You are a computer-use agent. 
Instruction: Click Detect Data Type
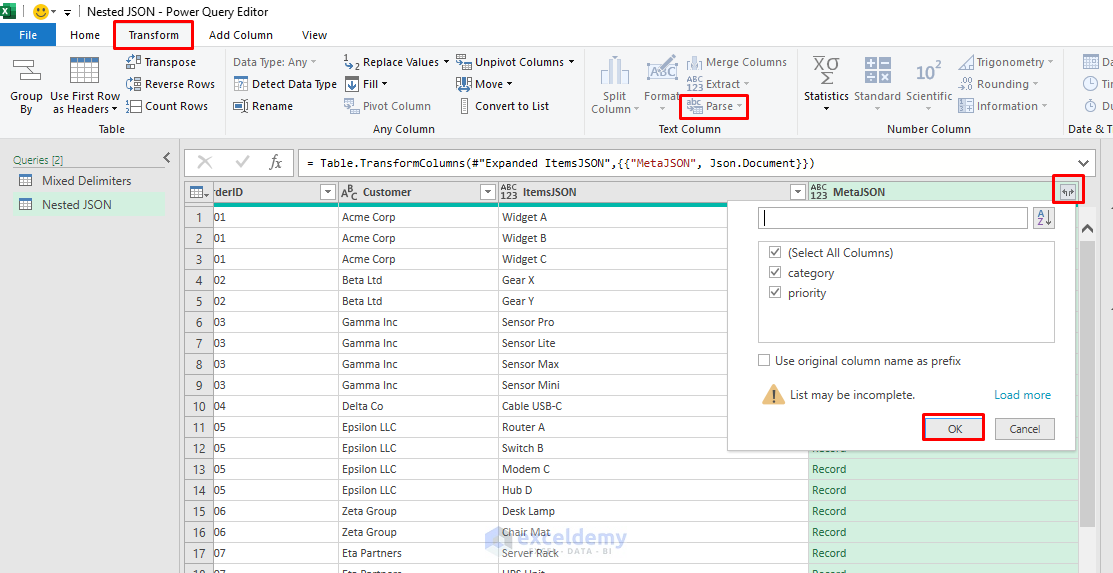coord(285,84)
